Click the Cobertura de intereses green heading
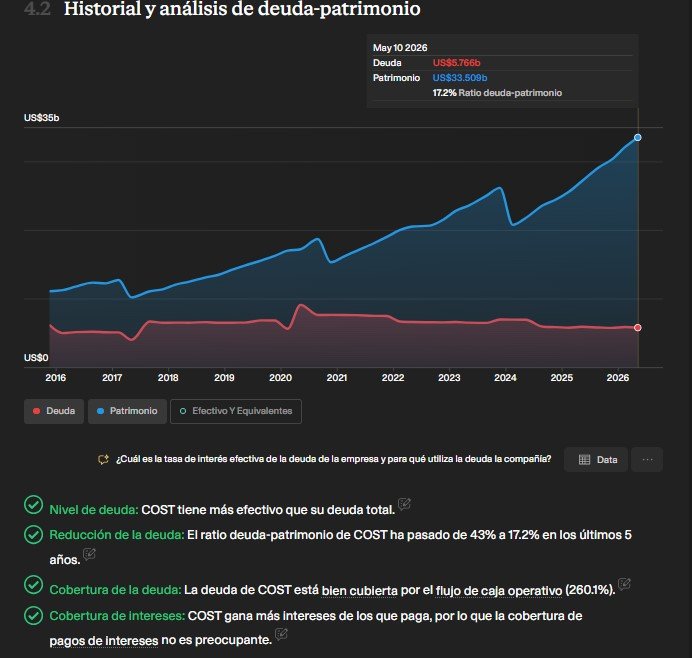The image size is (692, 658). 117,616
